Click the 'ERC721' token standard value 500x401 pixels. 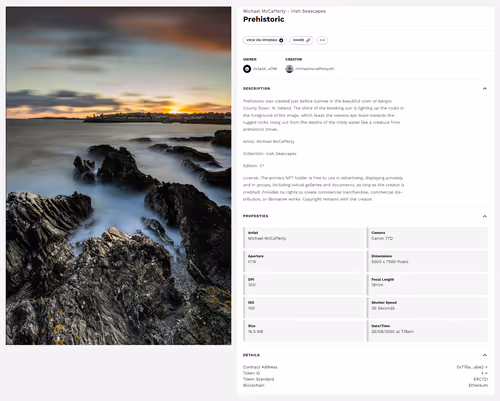481,379
